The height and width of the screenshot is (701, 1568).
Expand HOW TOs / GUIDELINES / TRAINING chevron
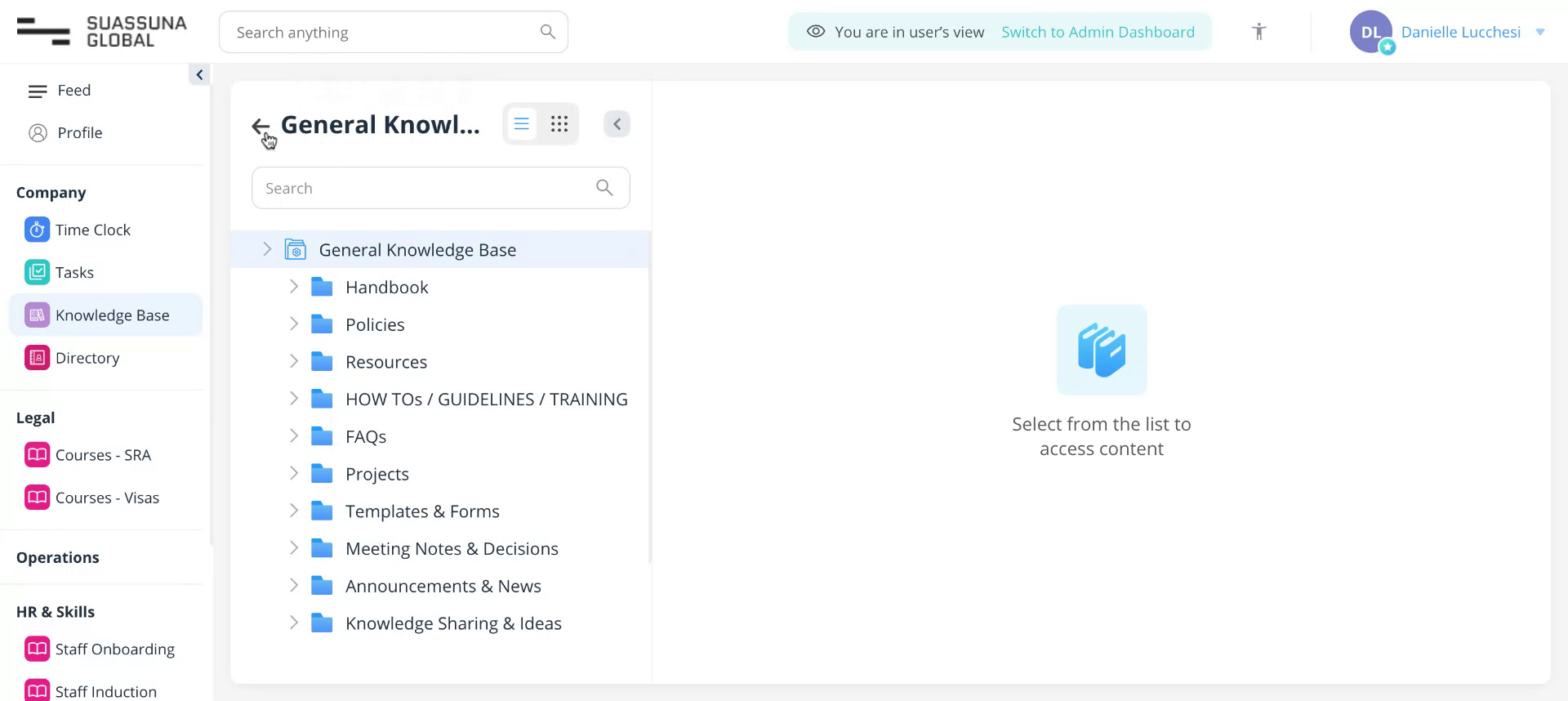coord(294,399)
